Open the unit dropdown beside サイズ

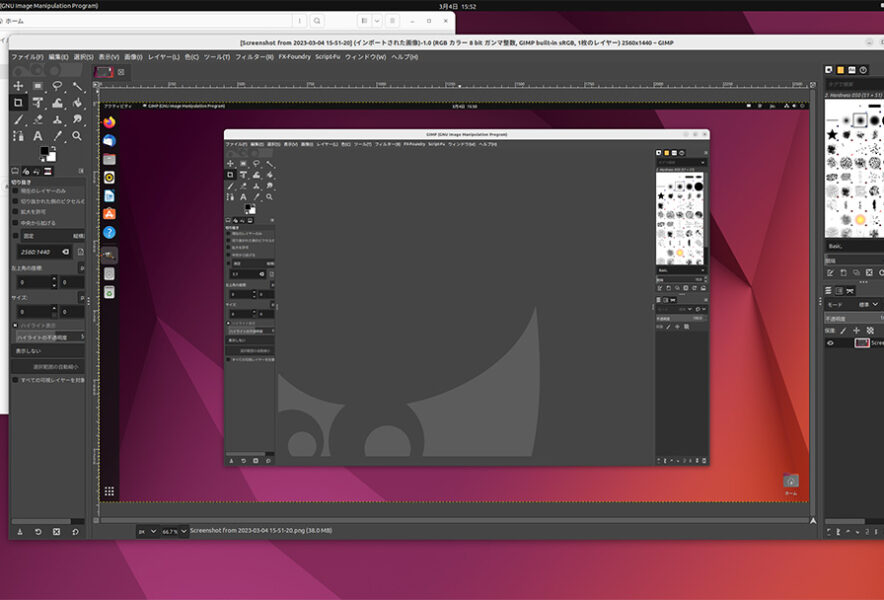(x=82, y=297)
